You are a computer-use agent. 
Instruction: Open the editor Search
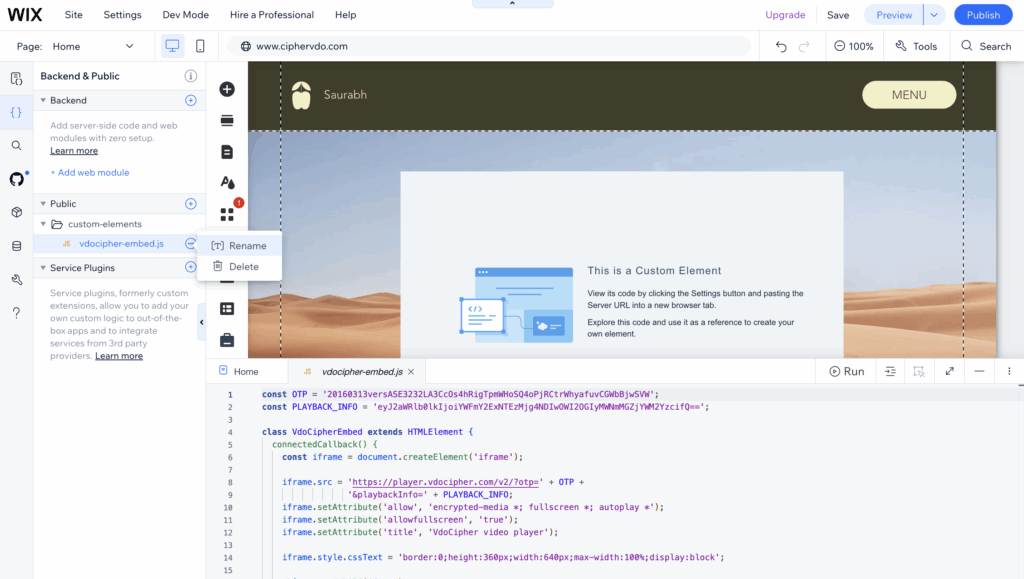click(x=986, y=46)
